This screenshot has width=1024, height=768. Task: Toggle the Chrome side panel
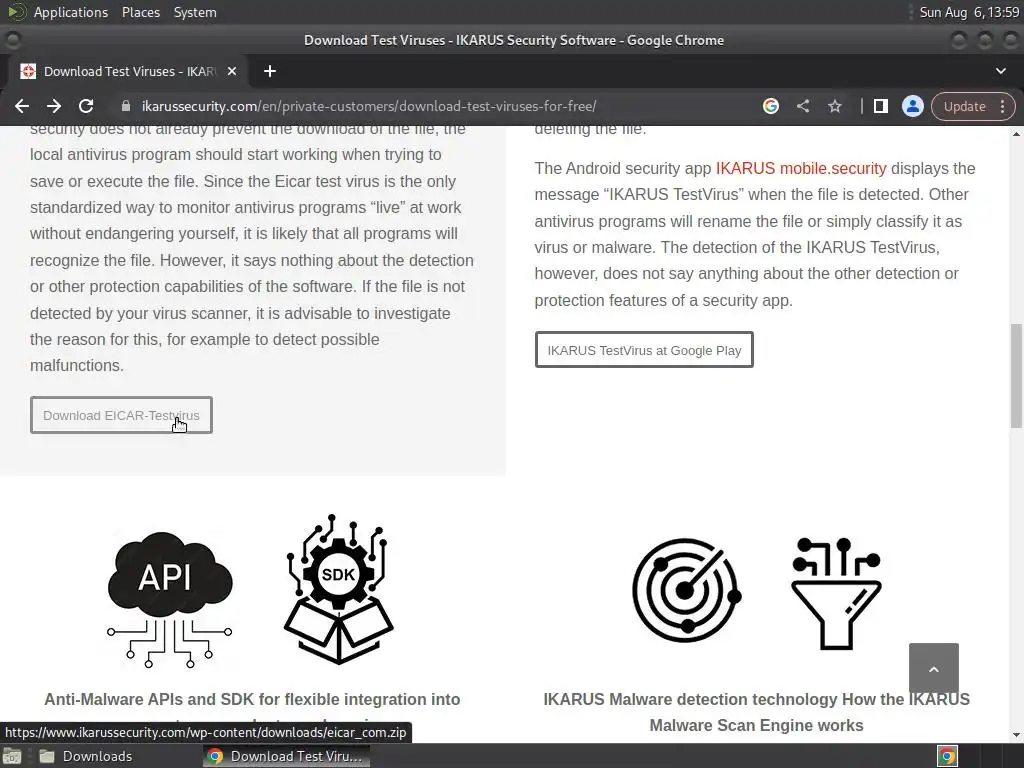(880, 106)
